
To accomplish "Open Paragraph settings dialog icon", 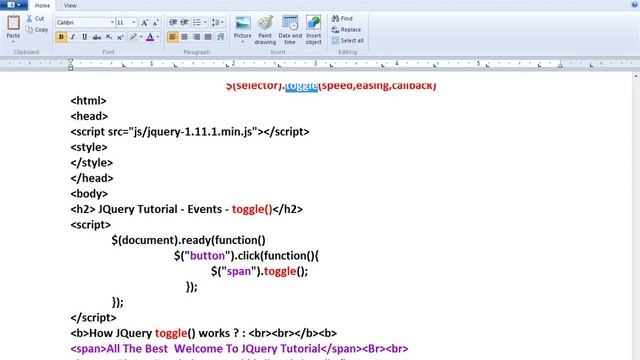I will coord(221,37).
